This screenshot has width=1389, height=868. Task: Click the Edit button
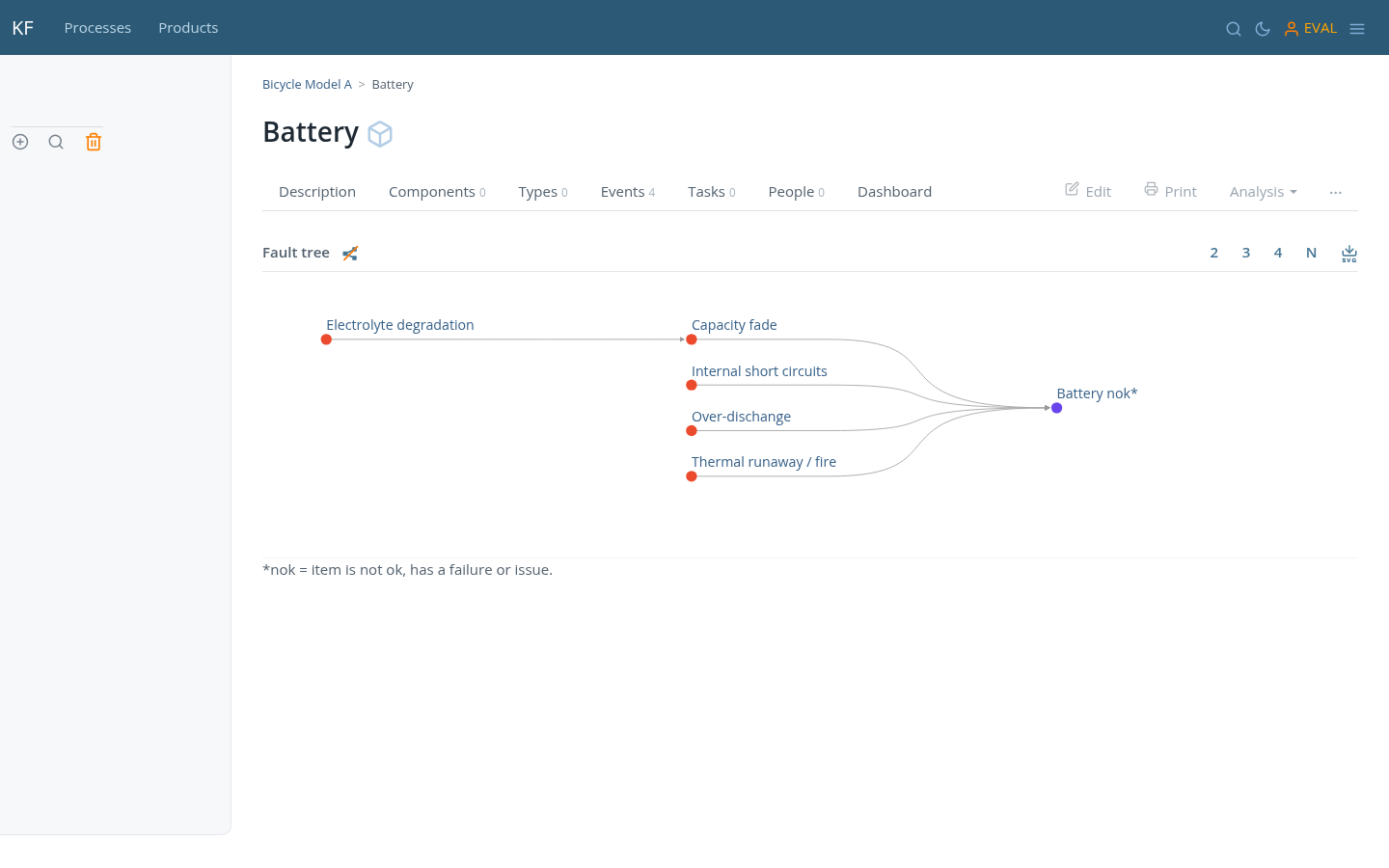pos(1088,191)
